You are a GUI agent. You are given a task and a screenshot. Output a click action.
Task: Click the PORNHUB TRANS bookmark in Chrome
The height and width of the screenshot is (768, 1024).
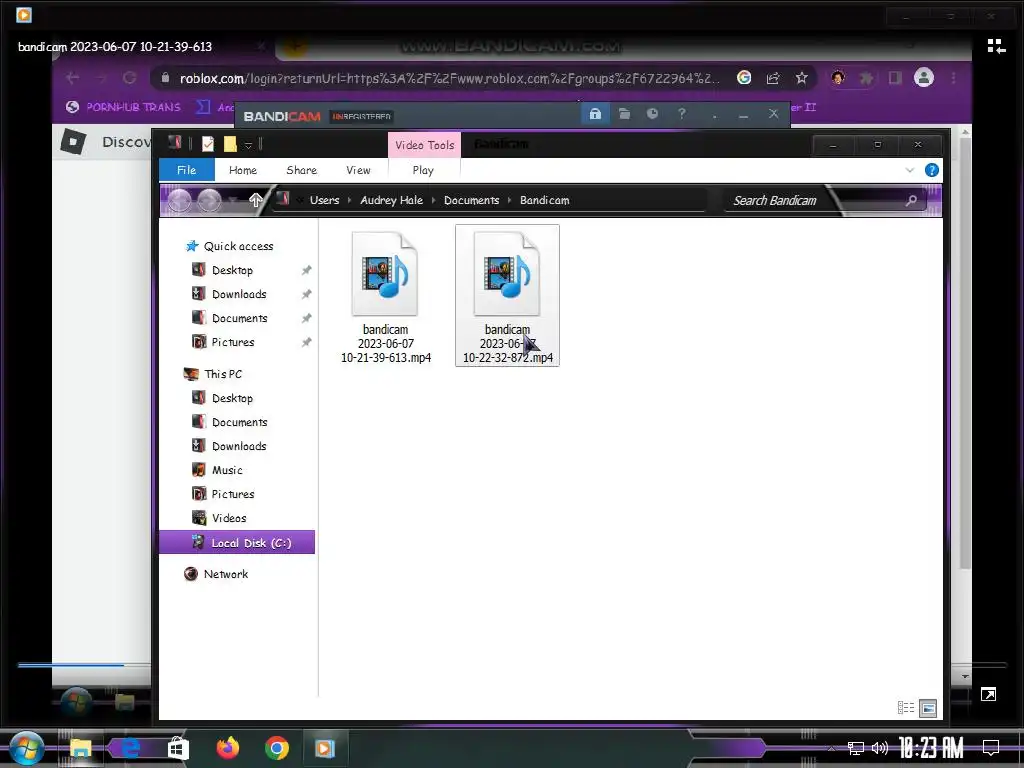pos(123,107)
